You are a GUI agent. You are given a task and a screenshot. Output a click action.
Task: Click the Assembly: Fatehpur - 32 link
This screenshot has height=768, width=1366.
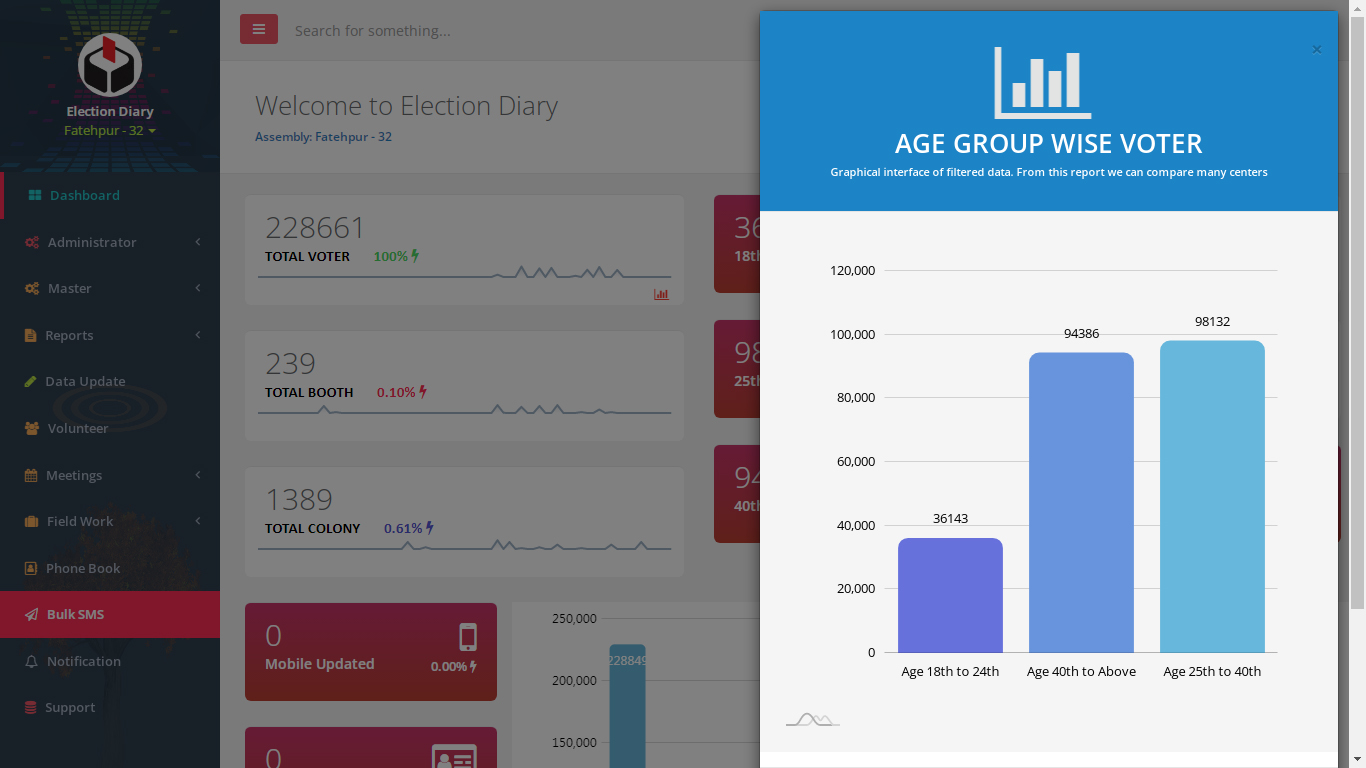point(323,137)
